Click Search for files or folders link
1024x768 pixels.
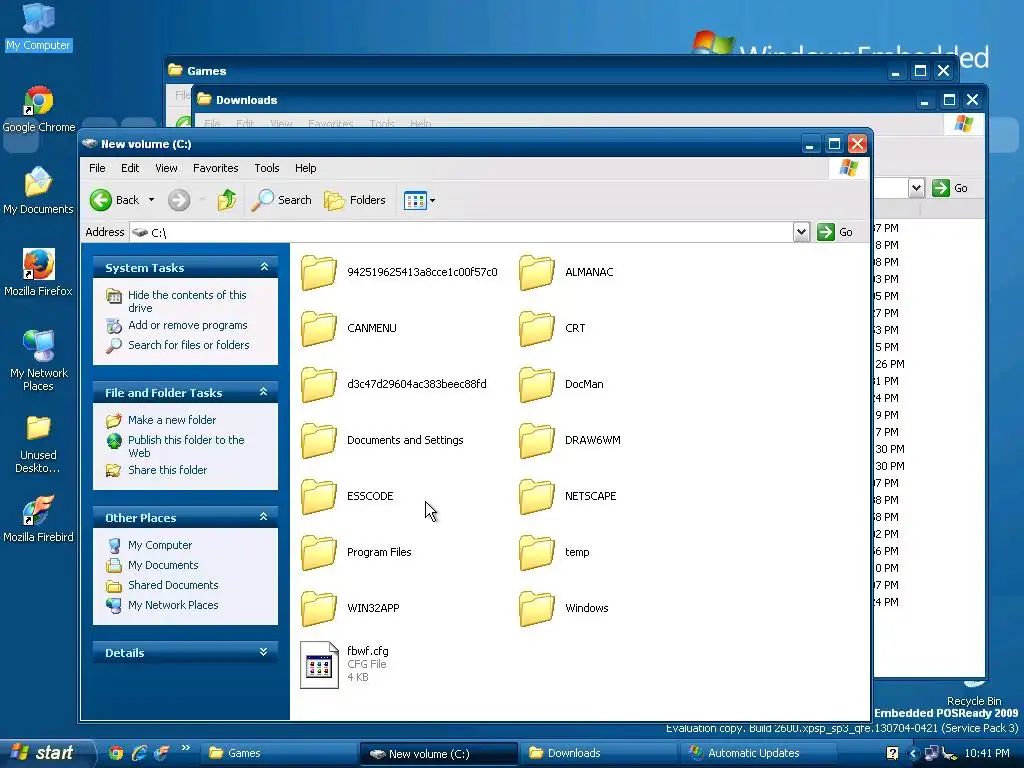189,345
